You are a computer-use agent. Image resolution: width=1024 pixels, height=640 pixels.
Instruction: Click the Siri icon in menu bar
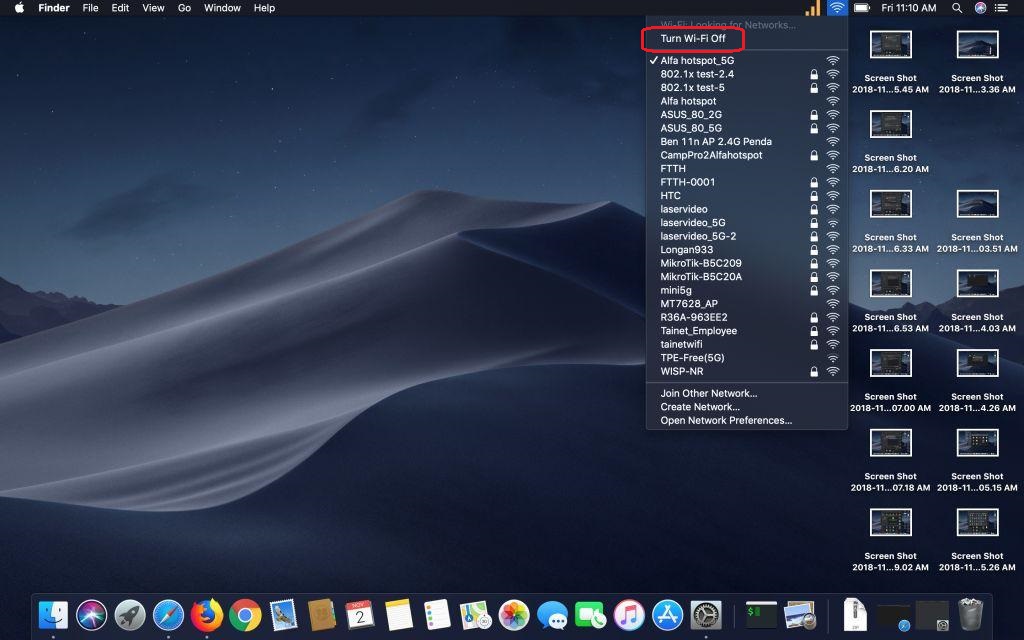click(x=981, y=8)
